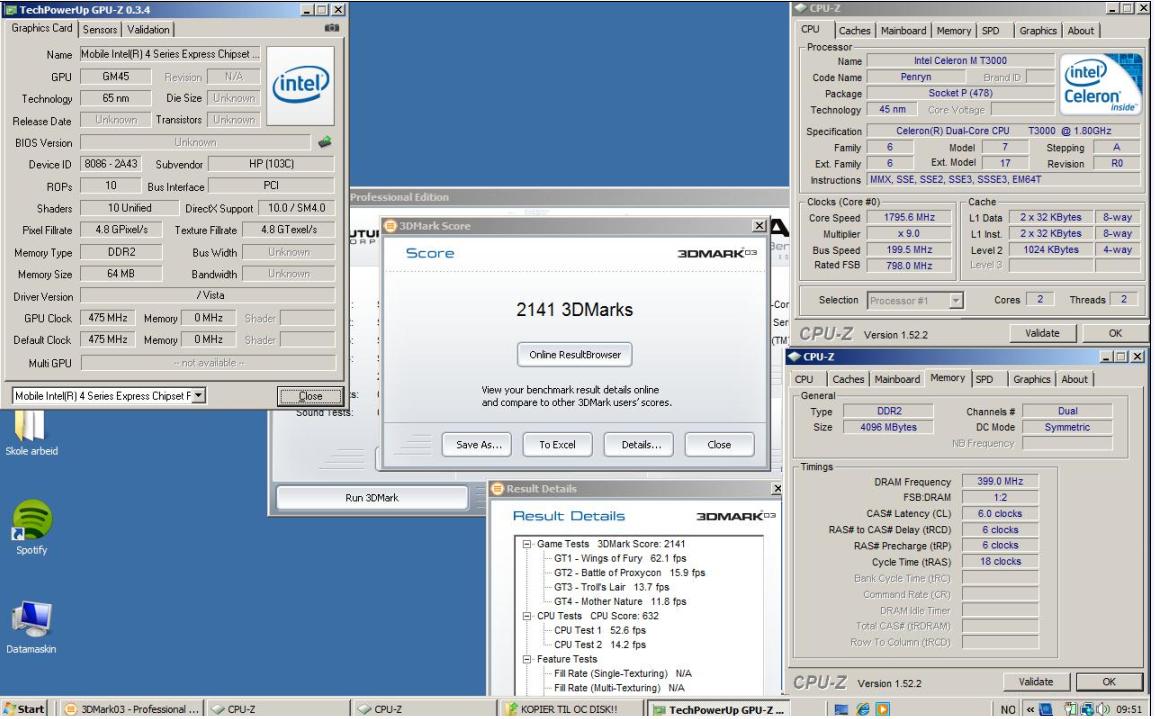This screenshot has width=1155, height=719.
Task: Select GT1 - Wings of Fury result row
Action: tap(619, 558)
